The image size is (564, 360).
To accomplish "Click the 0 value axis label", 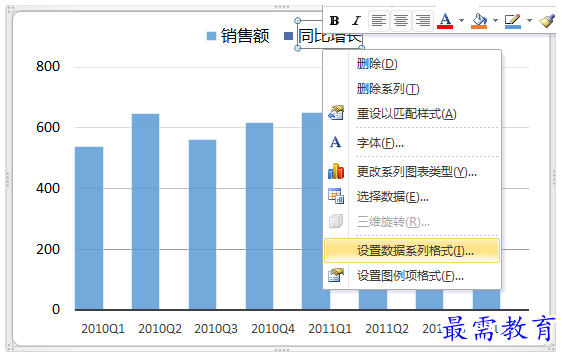I will tap(56, 309).
